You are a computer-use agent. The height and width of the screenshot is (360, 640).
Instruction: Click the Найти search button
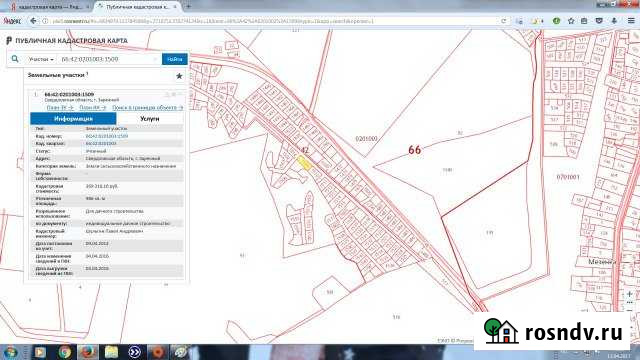click(175, 59)
